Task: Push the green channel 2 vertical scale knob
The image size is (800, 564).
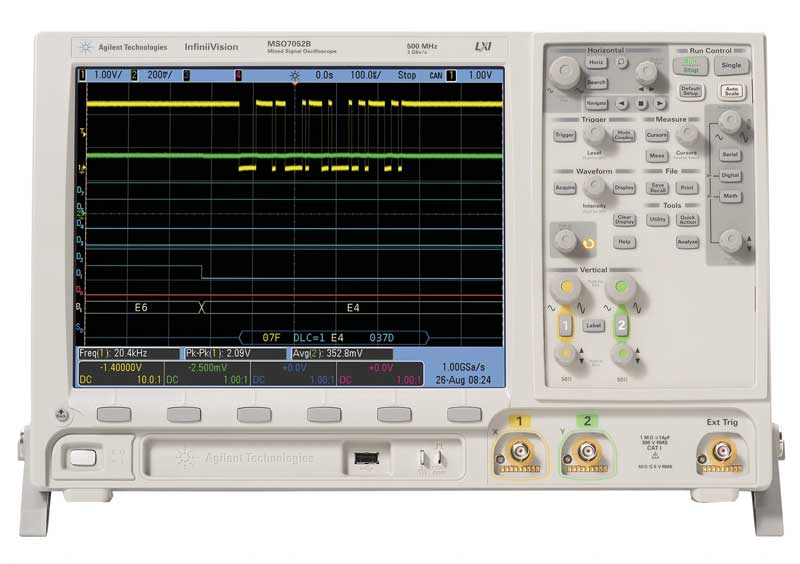Action: click(621, 289)
